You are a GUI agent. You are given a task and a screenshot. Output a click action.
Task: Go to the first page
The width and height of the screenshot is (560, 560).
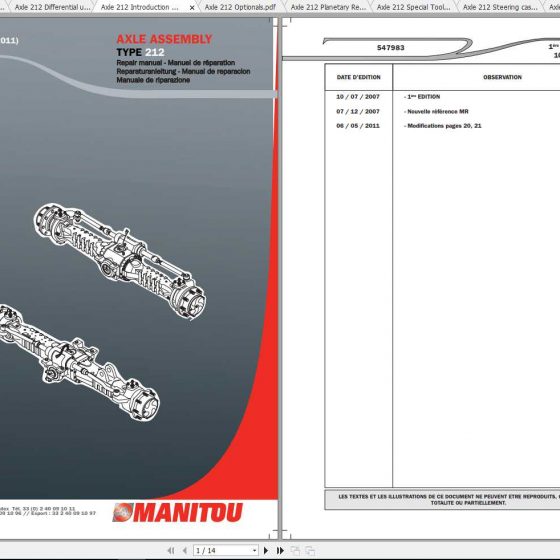(171, 550)
